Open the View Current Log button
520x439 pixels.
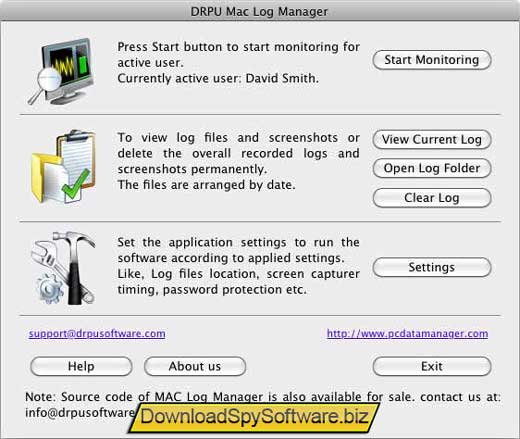pyautogui.click(x=432, y=139)
